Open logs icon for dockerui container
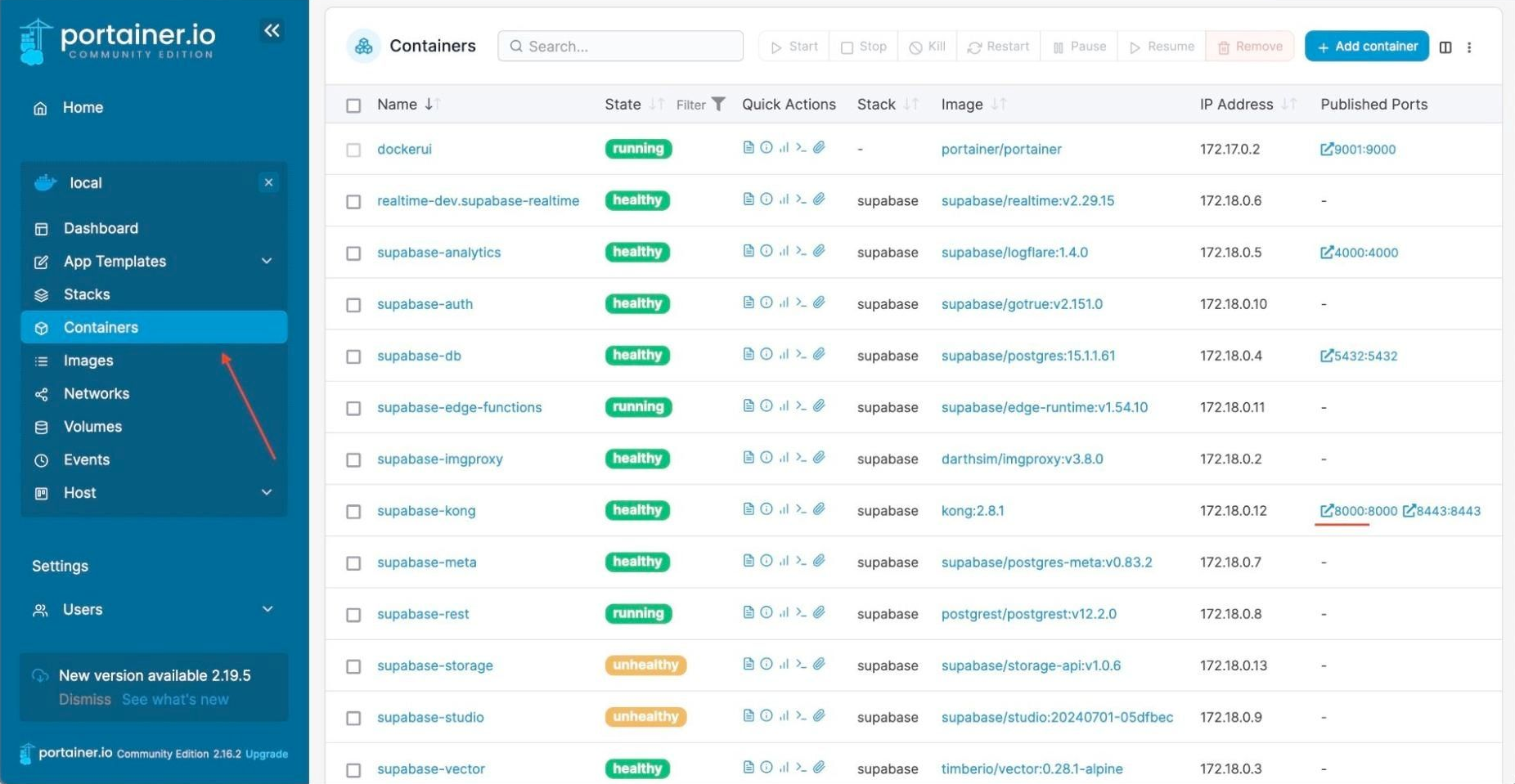 (x=749, y=148)
